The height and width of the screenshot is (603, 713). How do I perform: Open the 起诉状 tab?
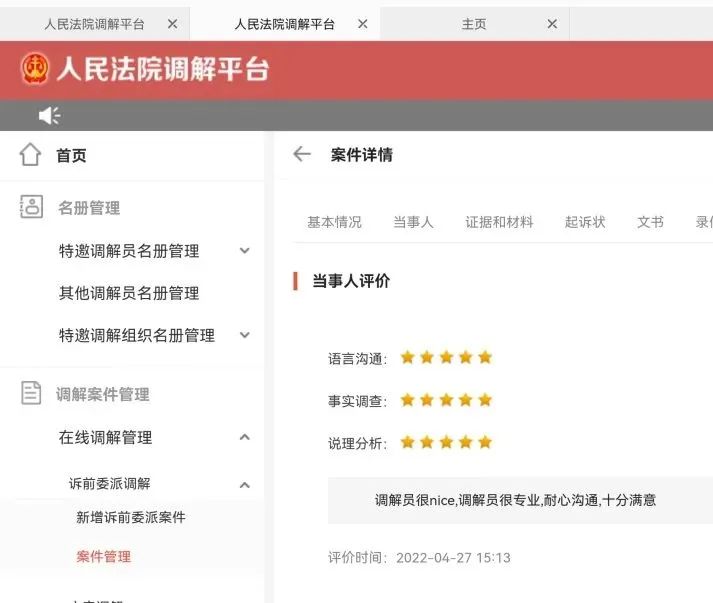point(585,222)
